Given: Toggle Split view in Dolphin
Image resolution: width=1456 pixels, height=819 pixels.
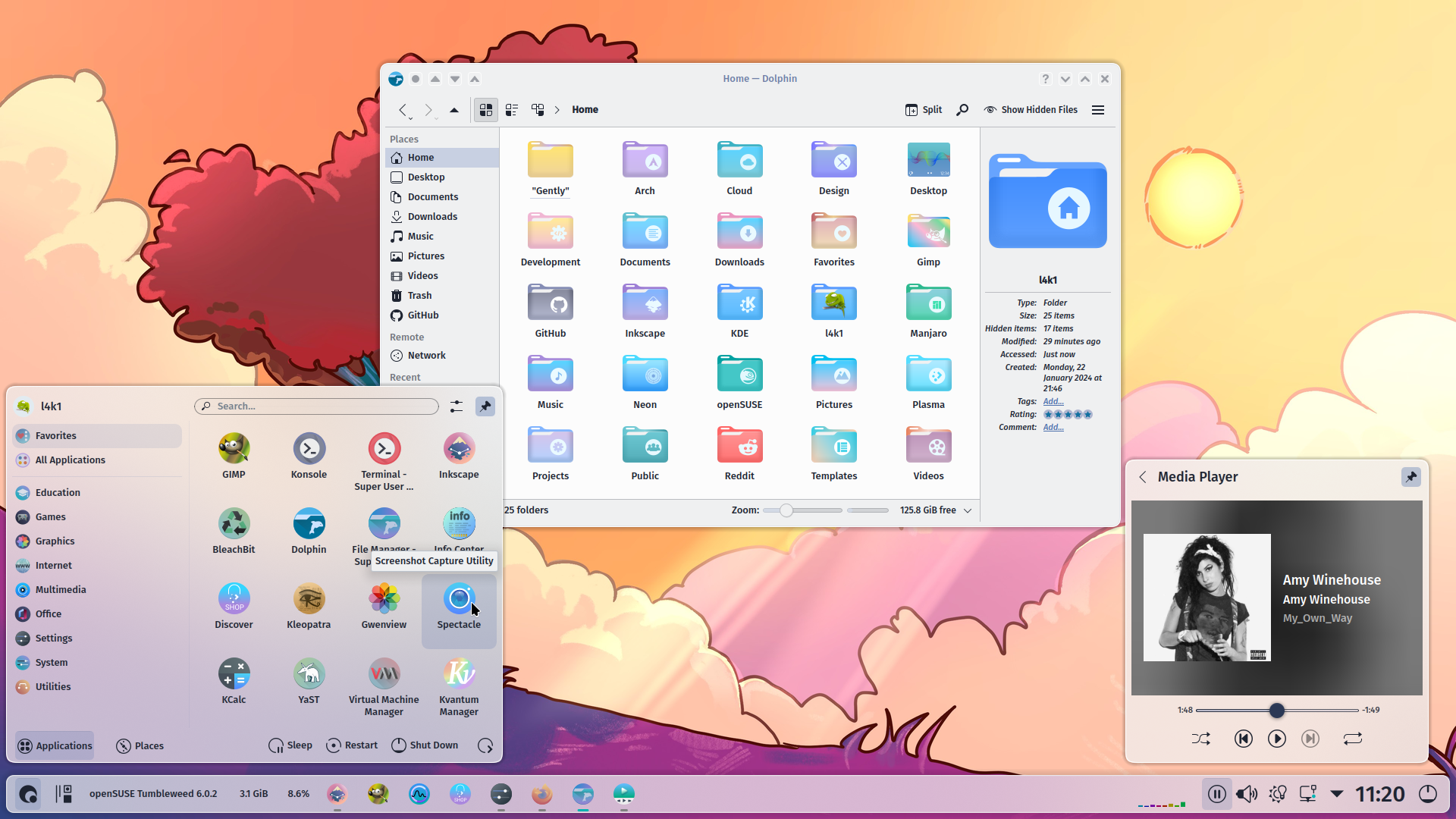Looking at the screenshot, I should tap(923, 110).
